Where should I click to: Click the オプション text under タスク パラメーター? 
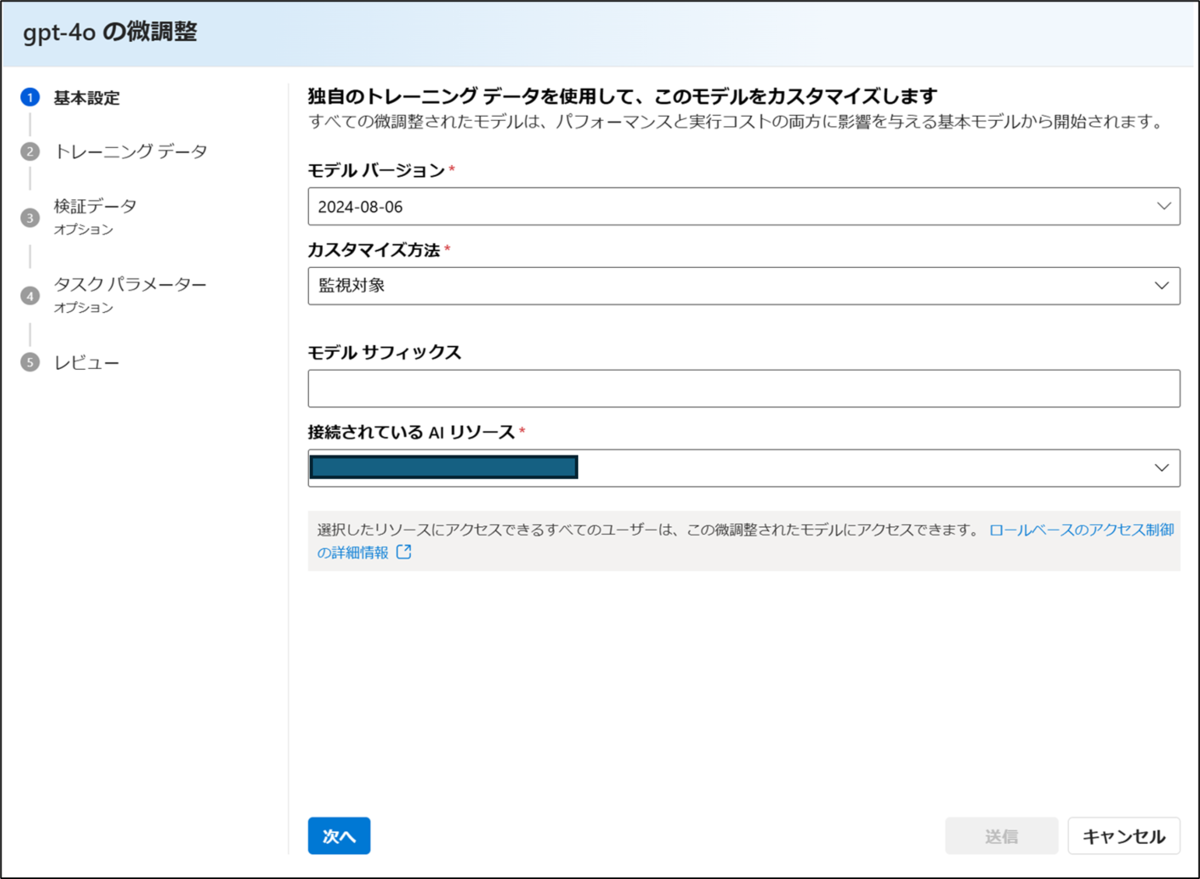pyautogui.click(x=83, y=308)
